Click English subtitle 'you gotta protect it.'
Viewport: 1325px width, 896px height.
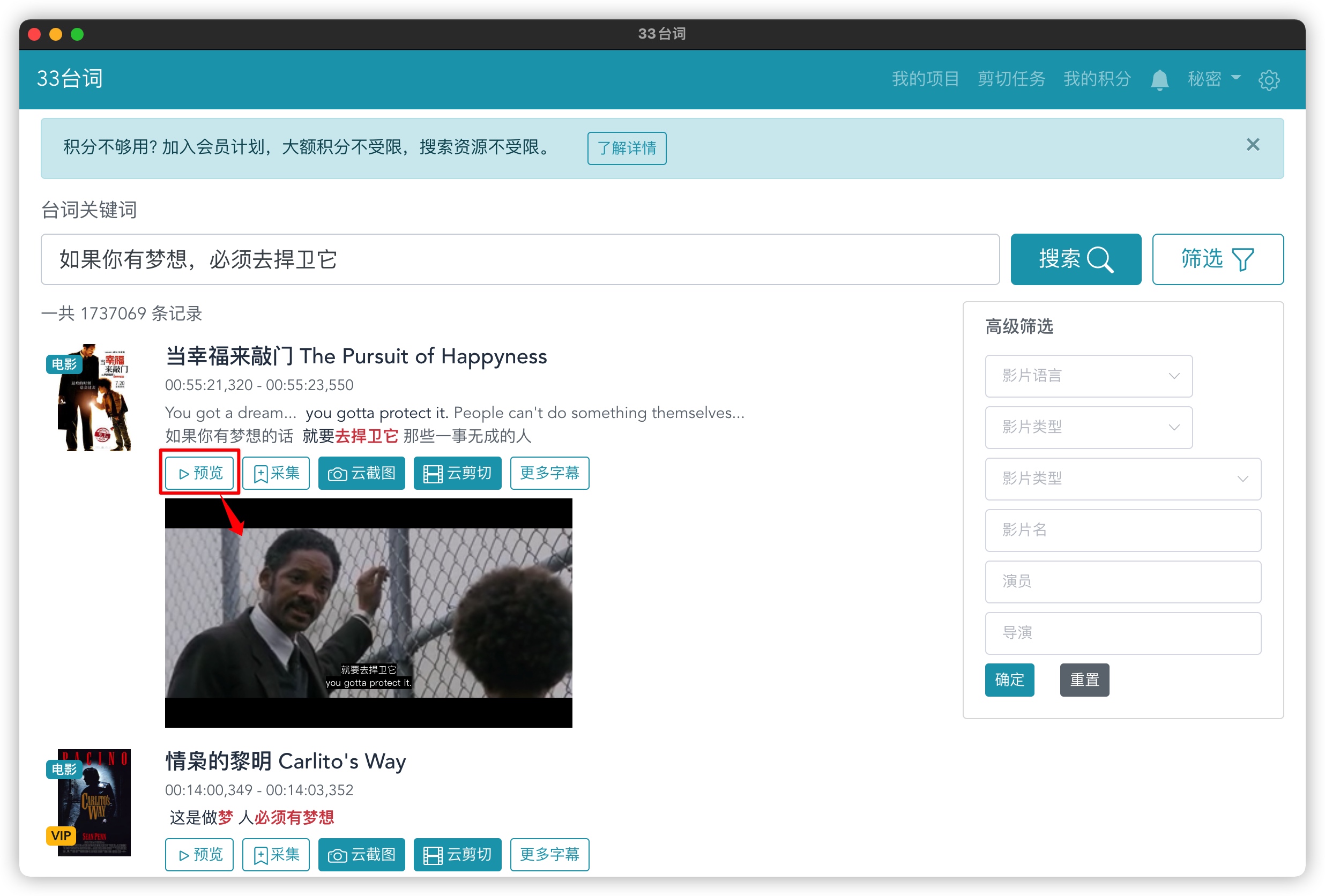click(x=376, y=413)
